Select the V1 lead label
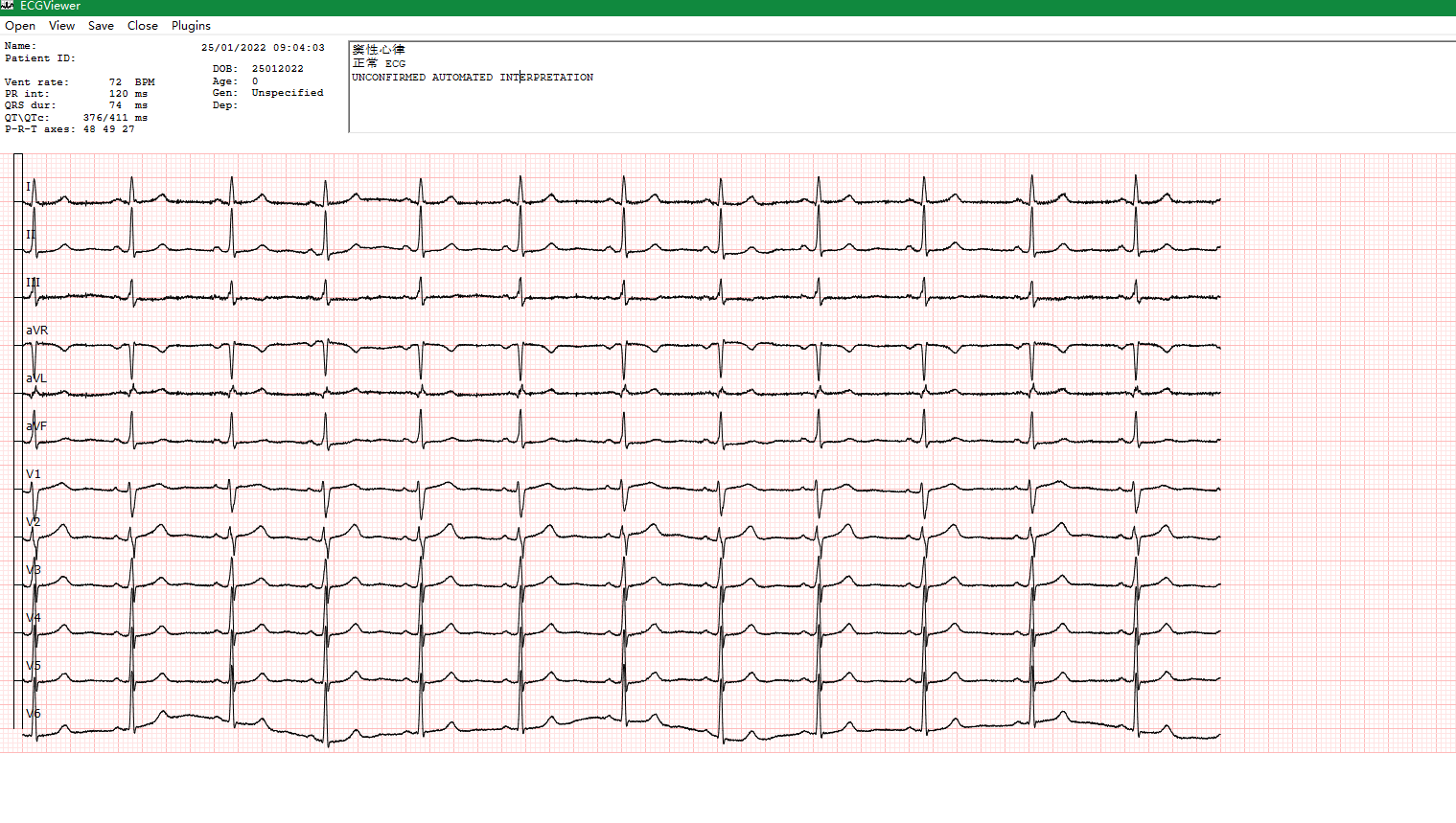 (33, 472)
